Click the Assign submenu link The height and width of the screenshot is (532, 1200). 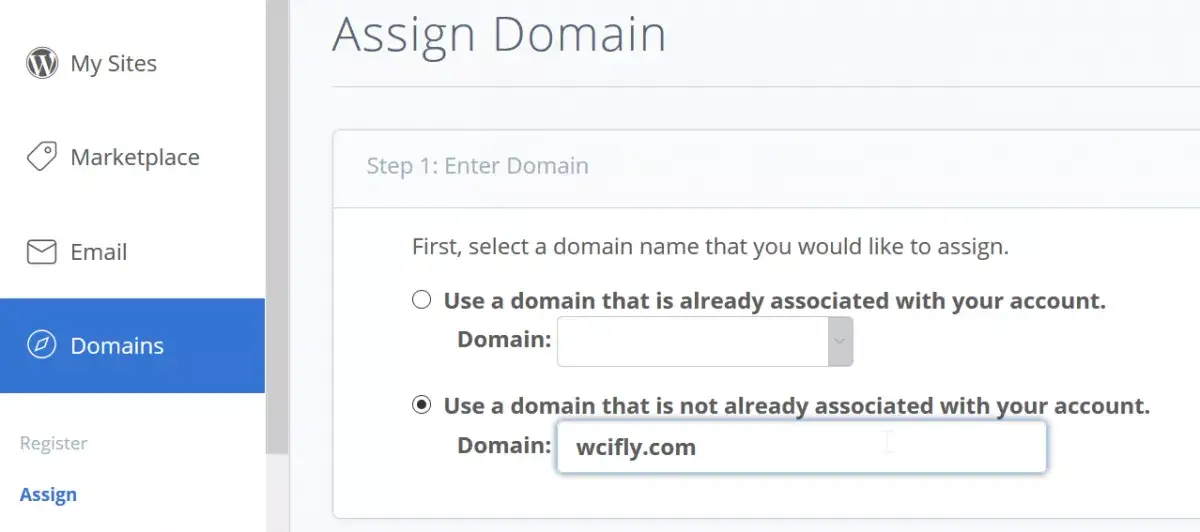[48, 494]
